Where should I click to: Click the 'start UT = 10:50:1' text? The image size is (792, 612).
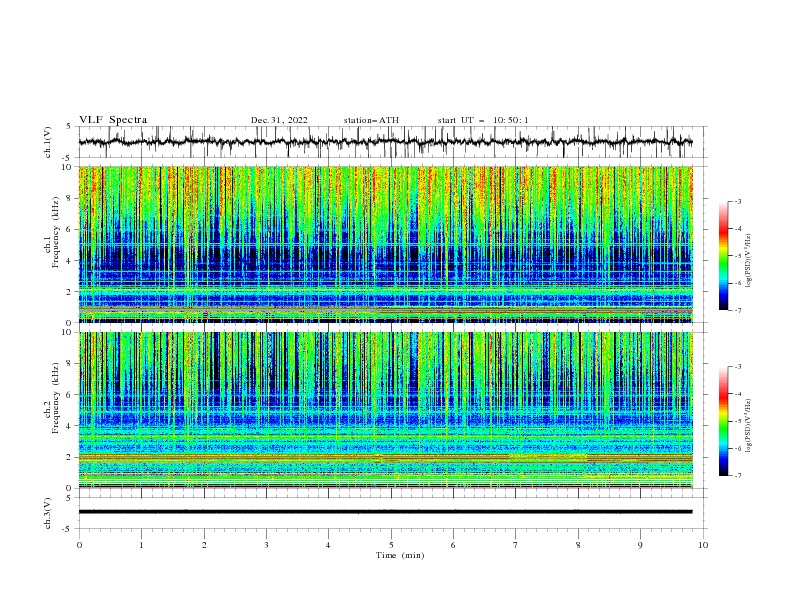point(483,120)
